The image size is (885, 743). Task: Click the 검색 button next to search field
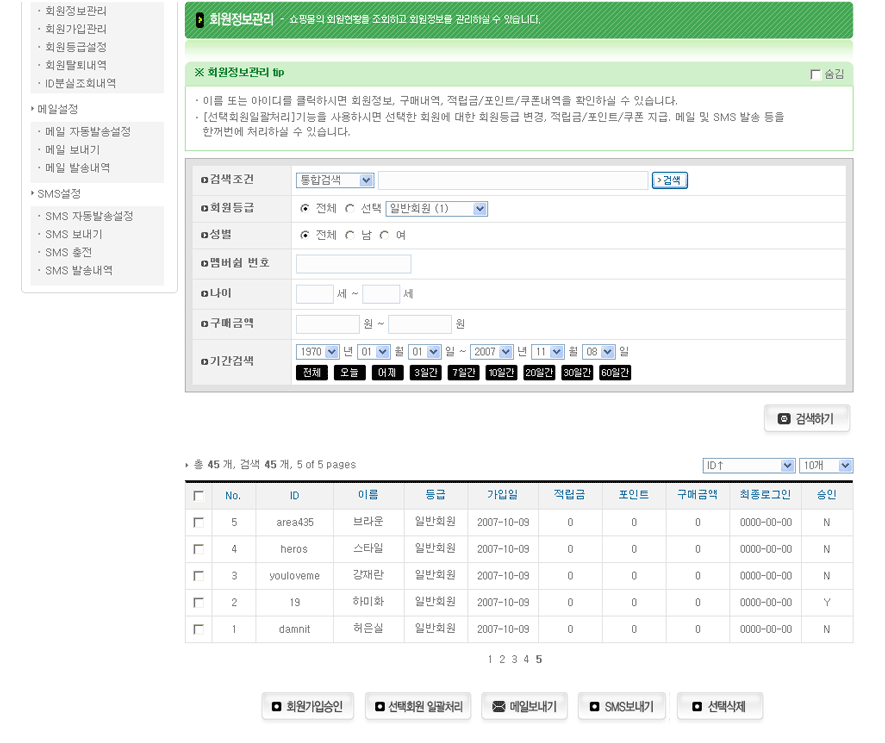(x=669, y=180)
